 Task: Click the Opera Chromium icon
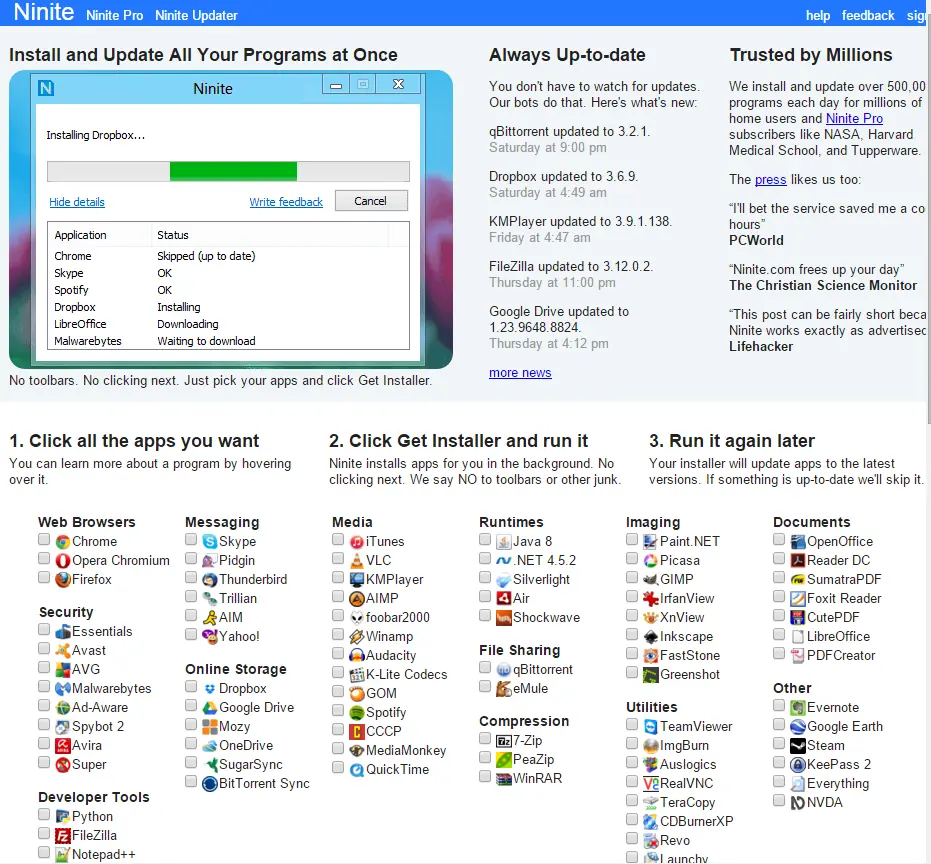63,561
